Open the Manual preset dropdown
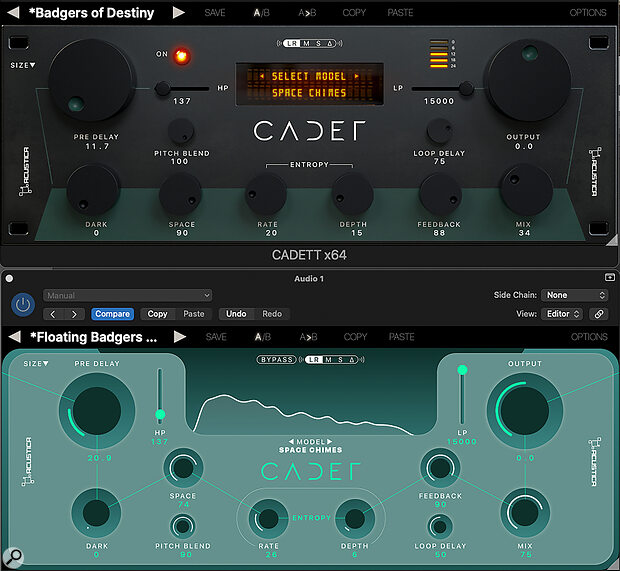The height and width of the screenshot is (571, 620). tap(127, 295)
